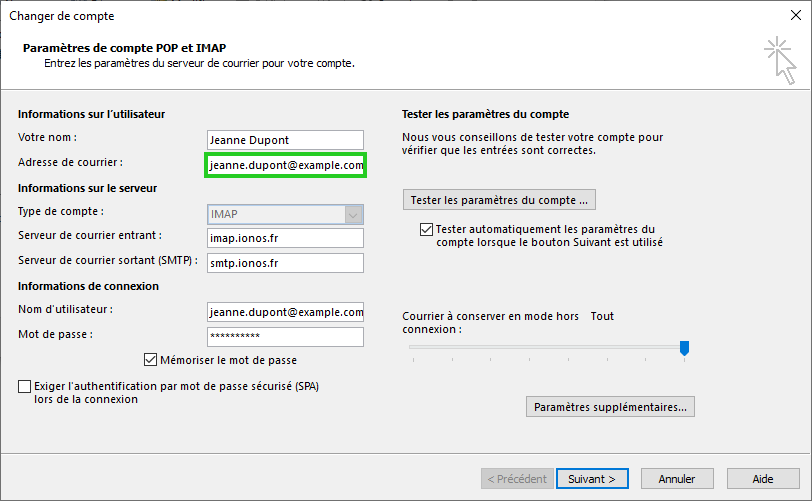
Task: Enable Exiger l'authentification SPA checkbox
Action: tap(24, 387)
